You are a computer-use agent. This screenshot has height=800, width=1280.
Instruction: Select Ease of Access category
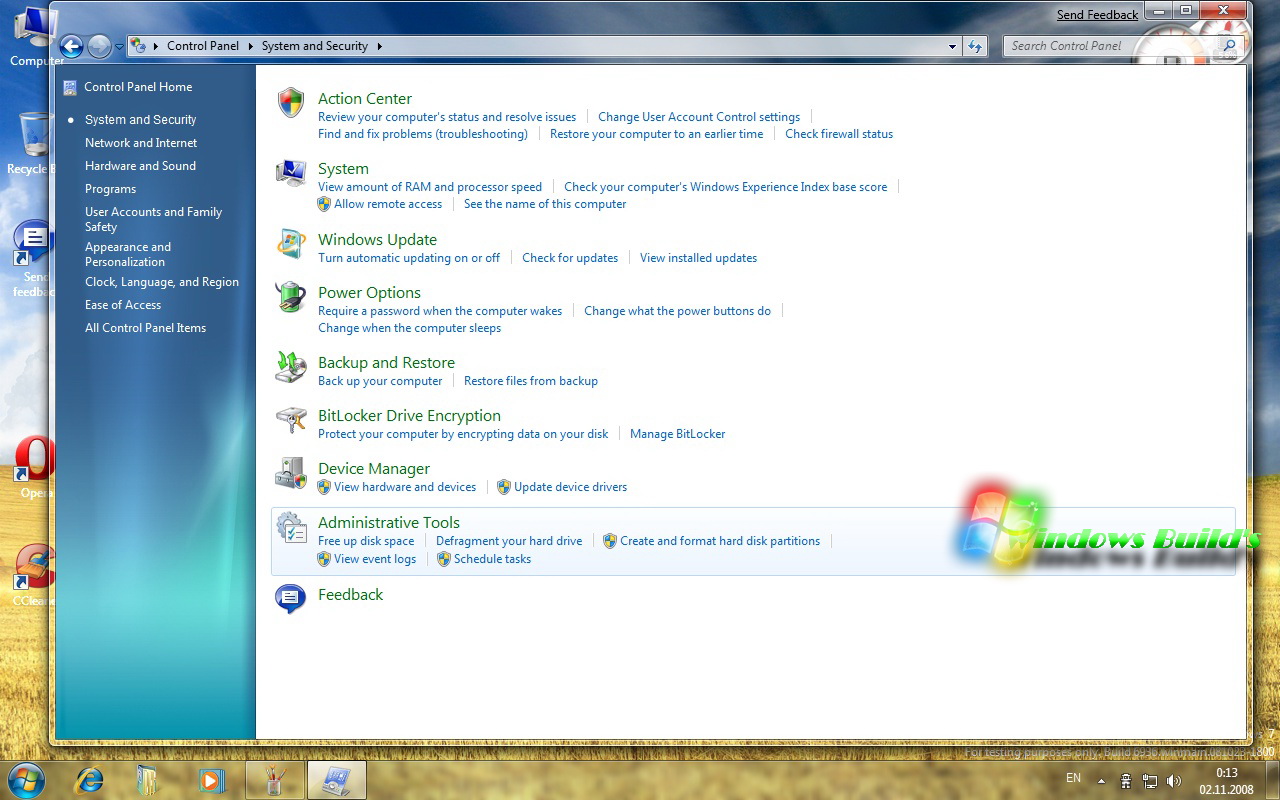(x=123, y=305)
